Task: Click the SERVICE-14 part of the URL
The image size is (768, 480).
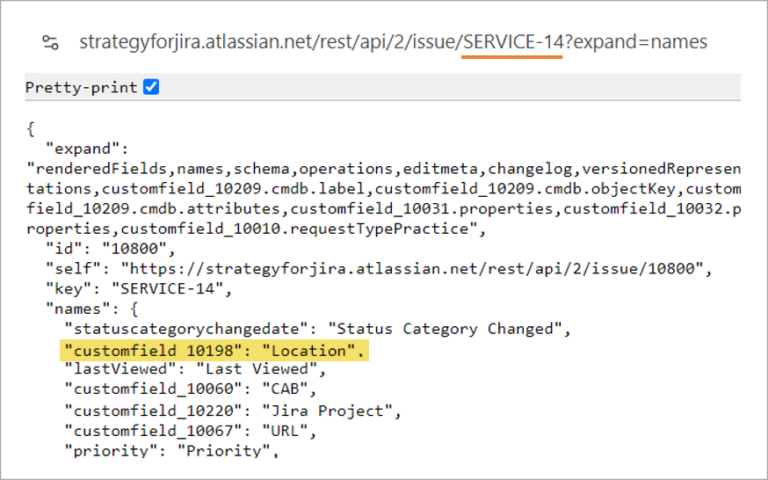Action: click(x=513, y=42)
